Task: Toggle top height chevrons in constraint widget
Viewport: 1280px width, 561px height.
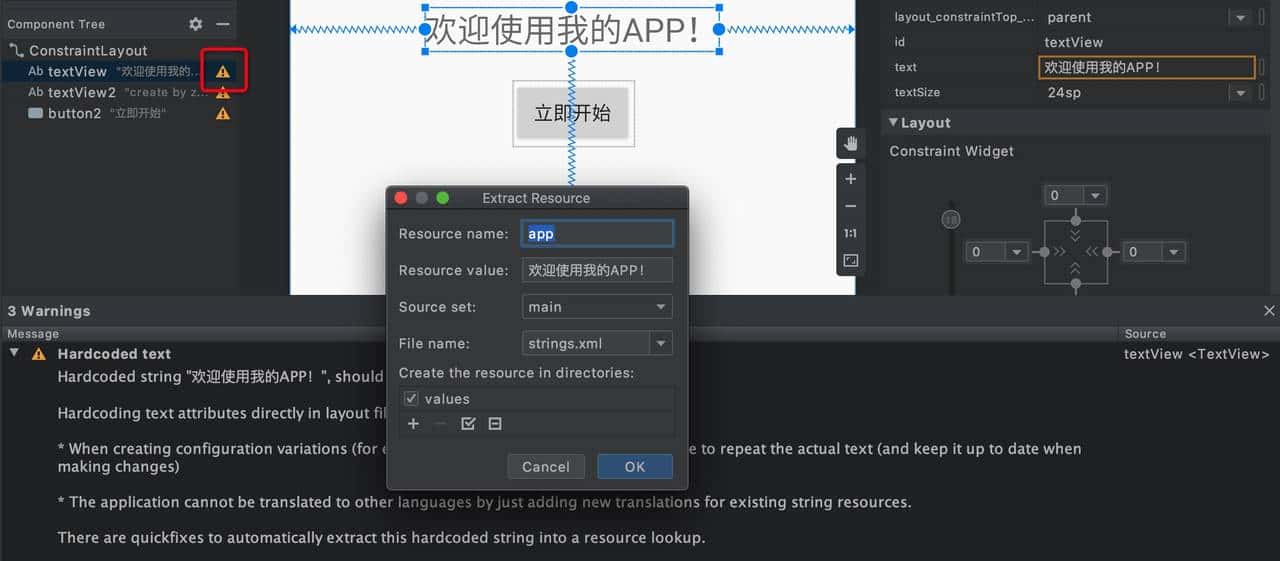Action: [1075, 236]
